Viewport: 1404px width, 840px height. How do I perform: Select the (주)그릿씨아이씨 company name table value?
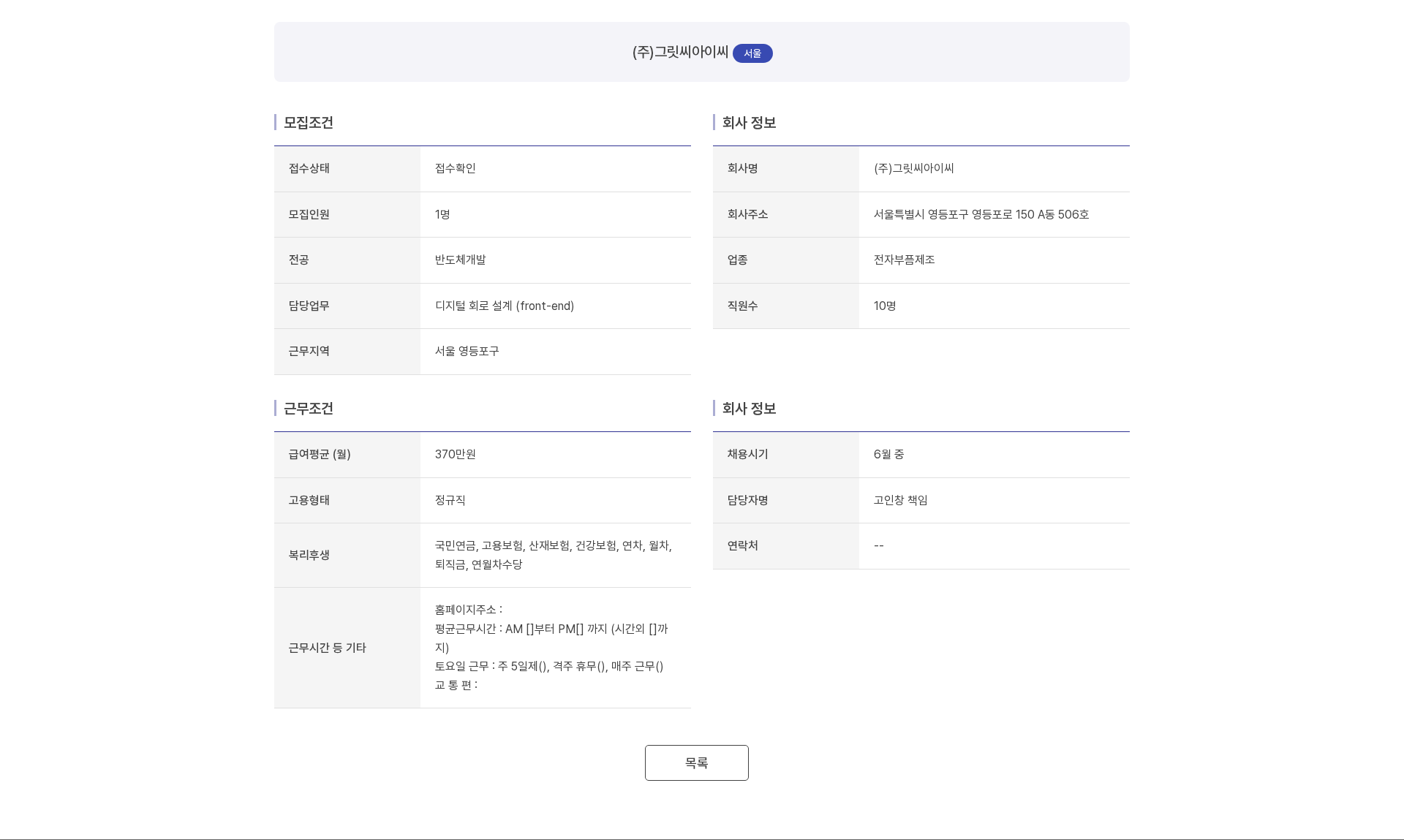pyautogui.click(x=913, y=168)
